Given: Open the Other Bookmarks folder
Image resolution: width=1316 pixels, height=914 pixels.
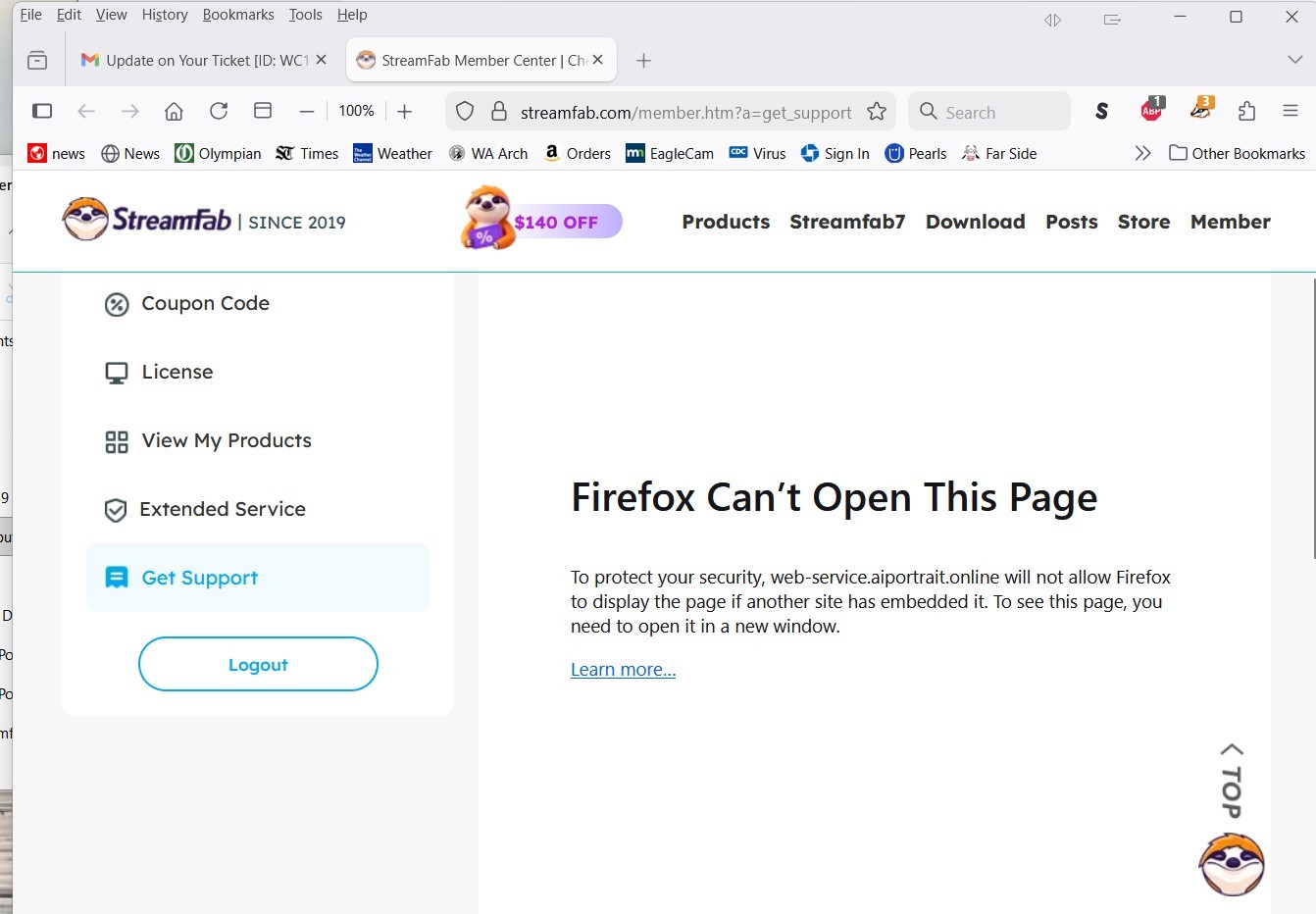Looking at the screenshot, I should coord(1238,153).
